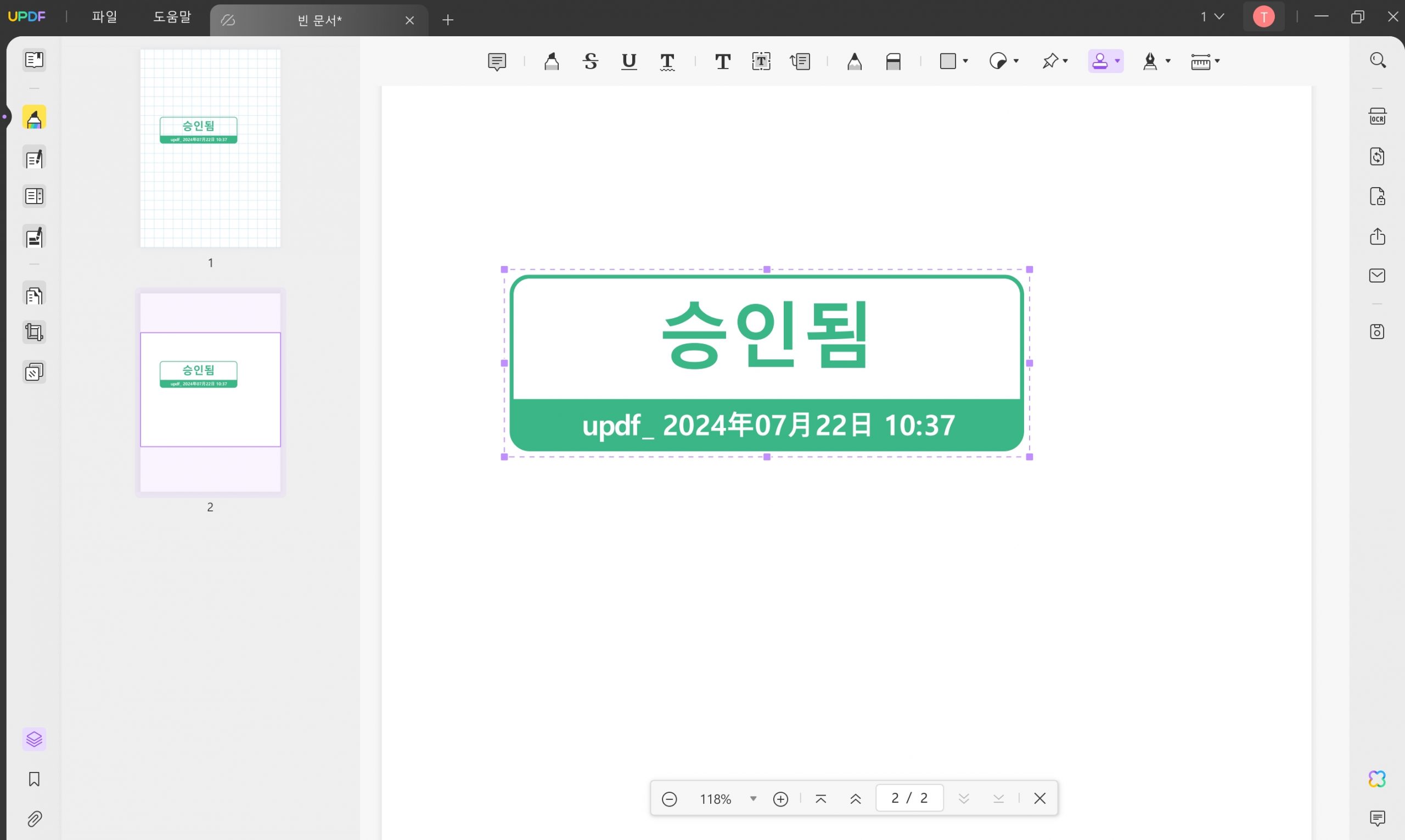Select the Highlight text tool
This screenshot has height=840, width=1405.
point(552,61)
